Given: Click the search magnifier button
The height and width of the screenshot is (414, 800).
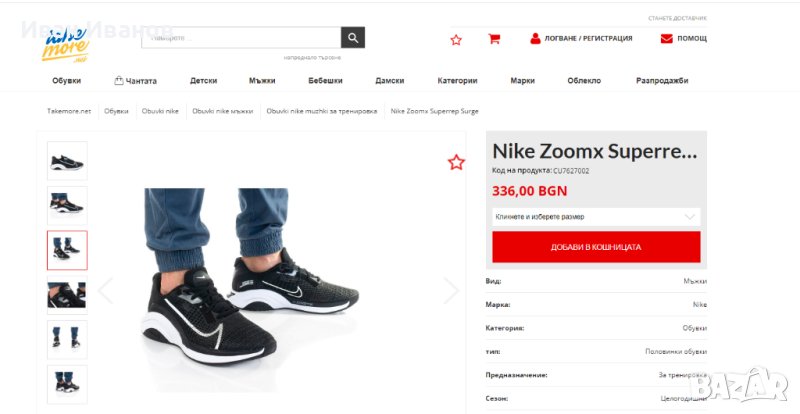Looking at the screenshot, I should pyautogui.click(x=353, y=38).
